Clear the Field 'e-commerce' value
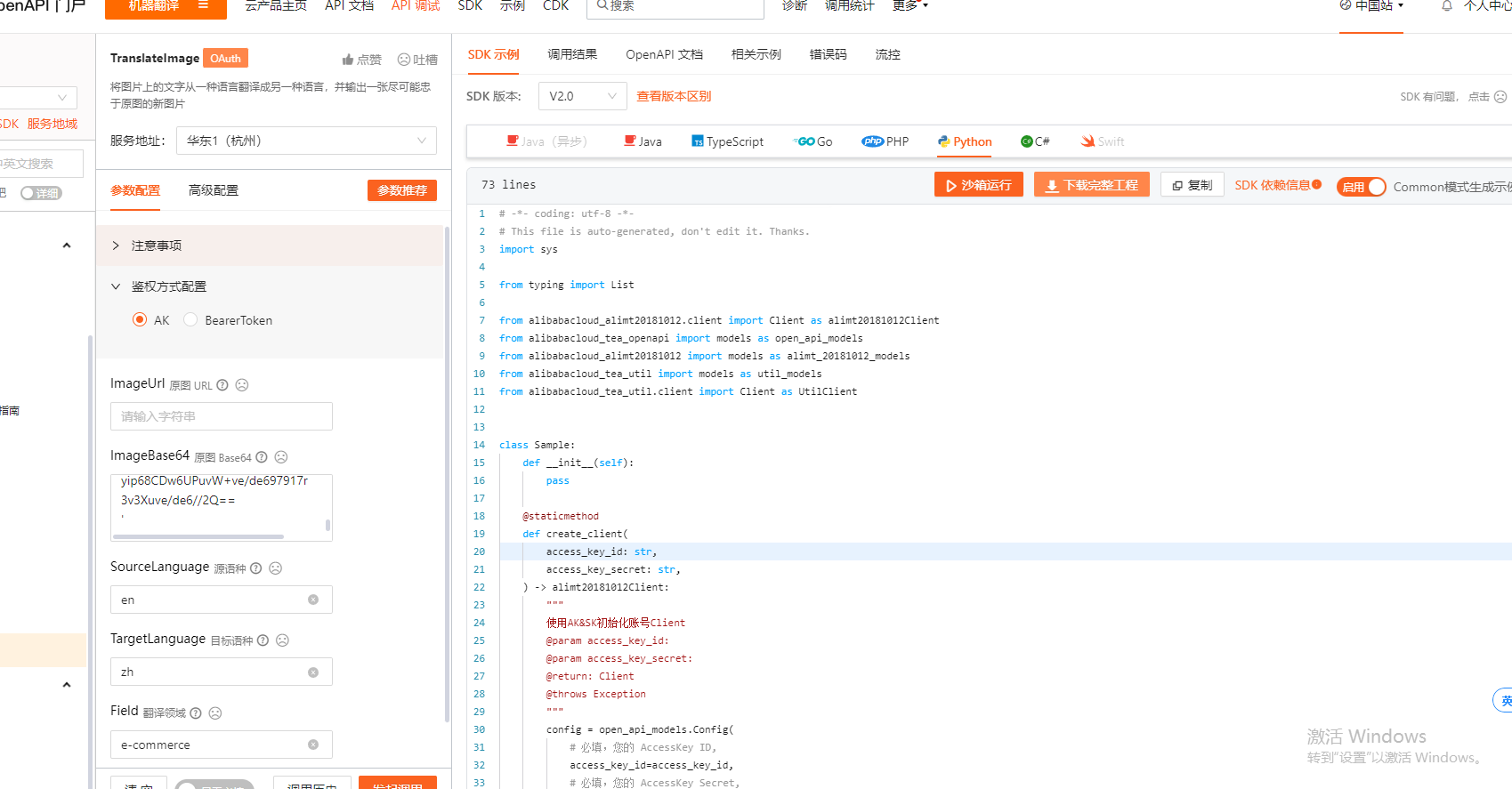 (313, 745)
